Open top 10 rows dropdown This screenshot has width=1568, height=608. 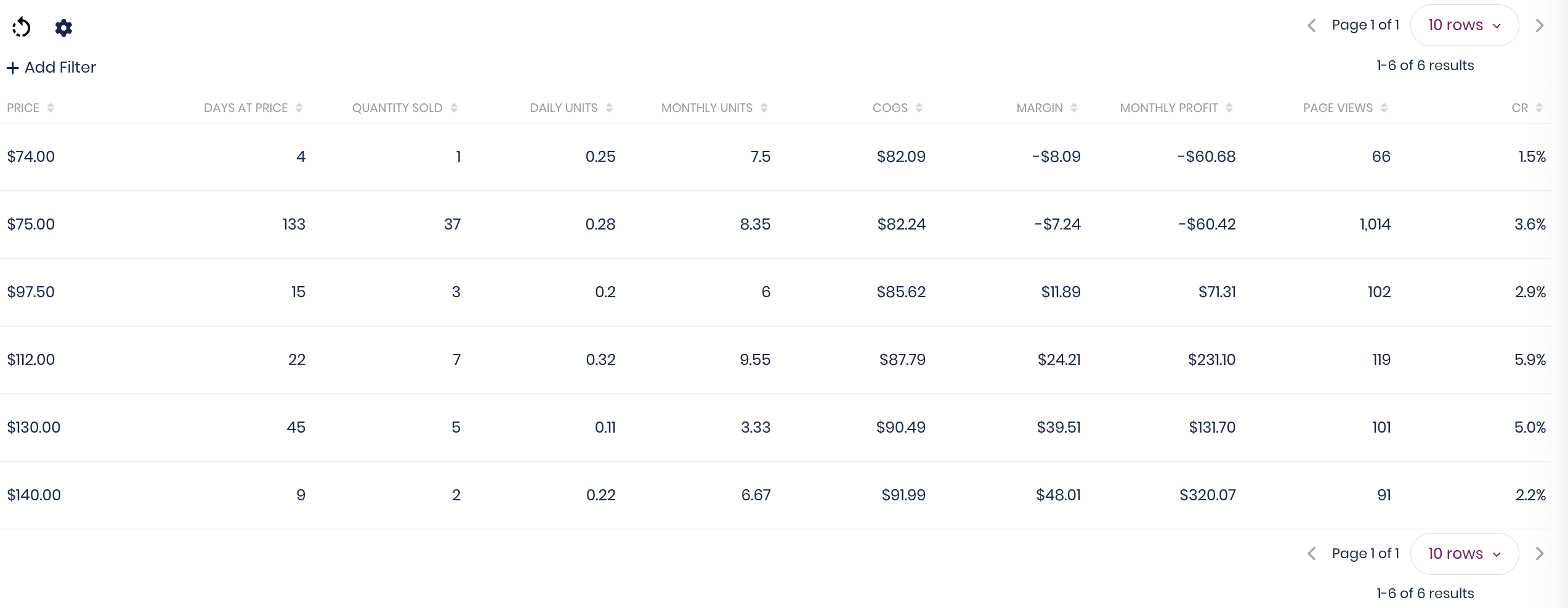[x=1465, y=25]
